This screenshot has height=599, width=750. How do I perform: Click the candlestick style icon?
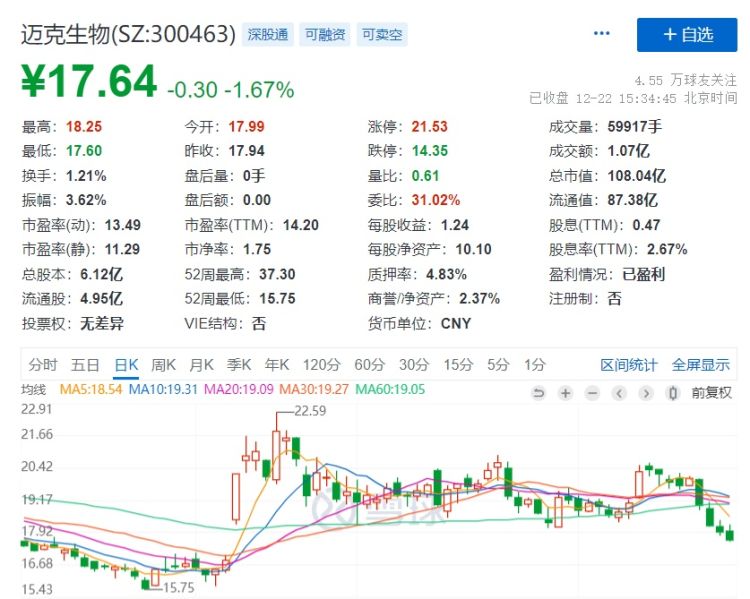(673, 393)
